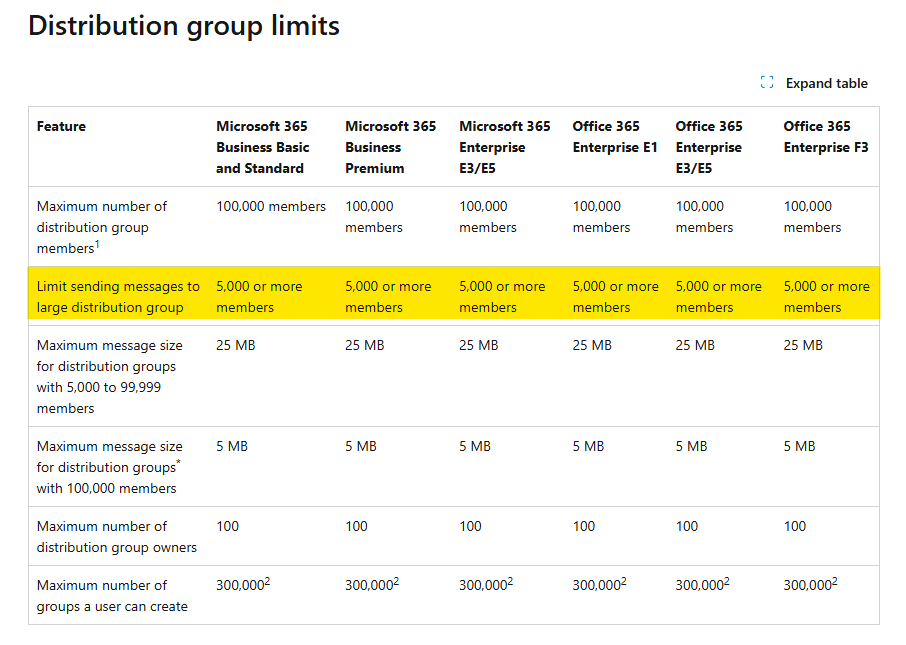Click 5 MB cell under Business Premium
The width and height of the screenshot is (906, 645).
[361, 446]
